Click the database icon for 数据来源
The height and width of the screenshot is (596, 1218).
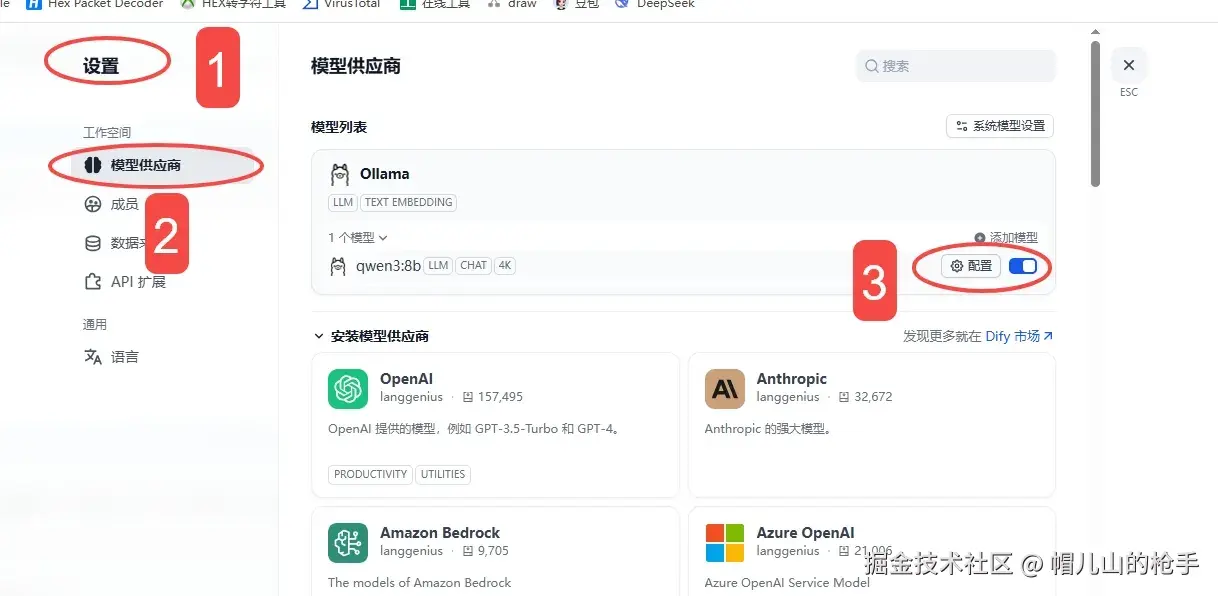93,243
